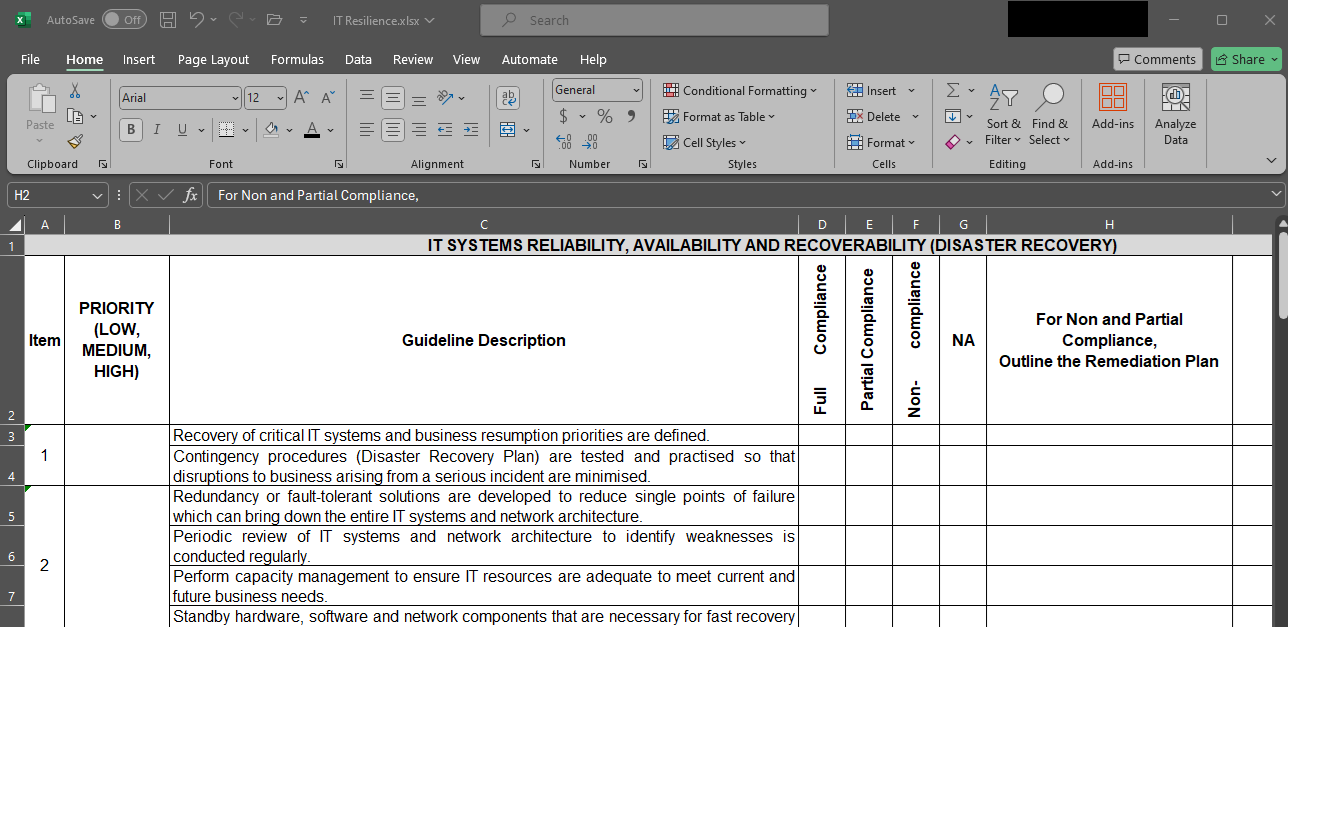The width and height of the screenshot is (1321, 839).
Task: Click the Merge & Center button
Action: click(507, 130)
